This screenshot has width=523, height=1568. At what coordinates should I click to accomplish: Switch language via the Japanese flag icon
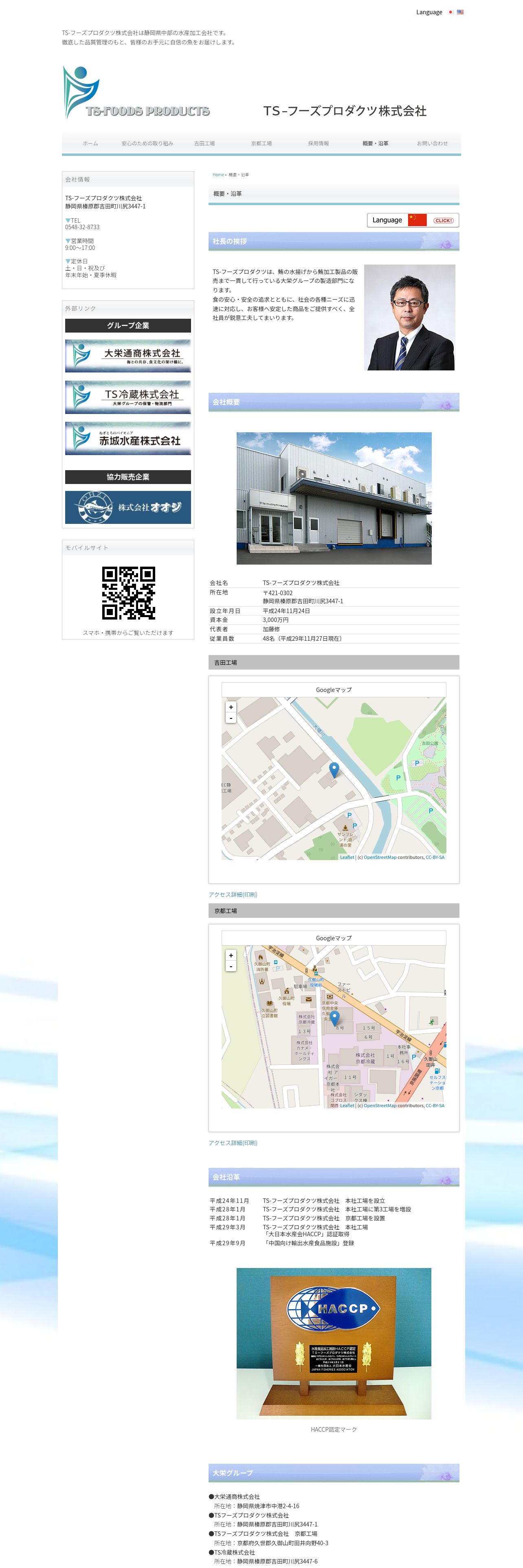pos(450,12)
